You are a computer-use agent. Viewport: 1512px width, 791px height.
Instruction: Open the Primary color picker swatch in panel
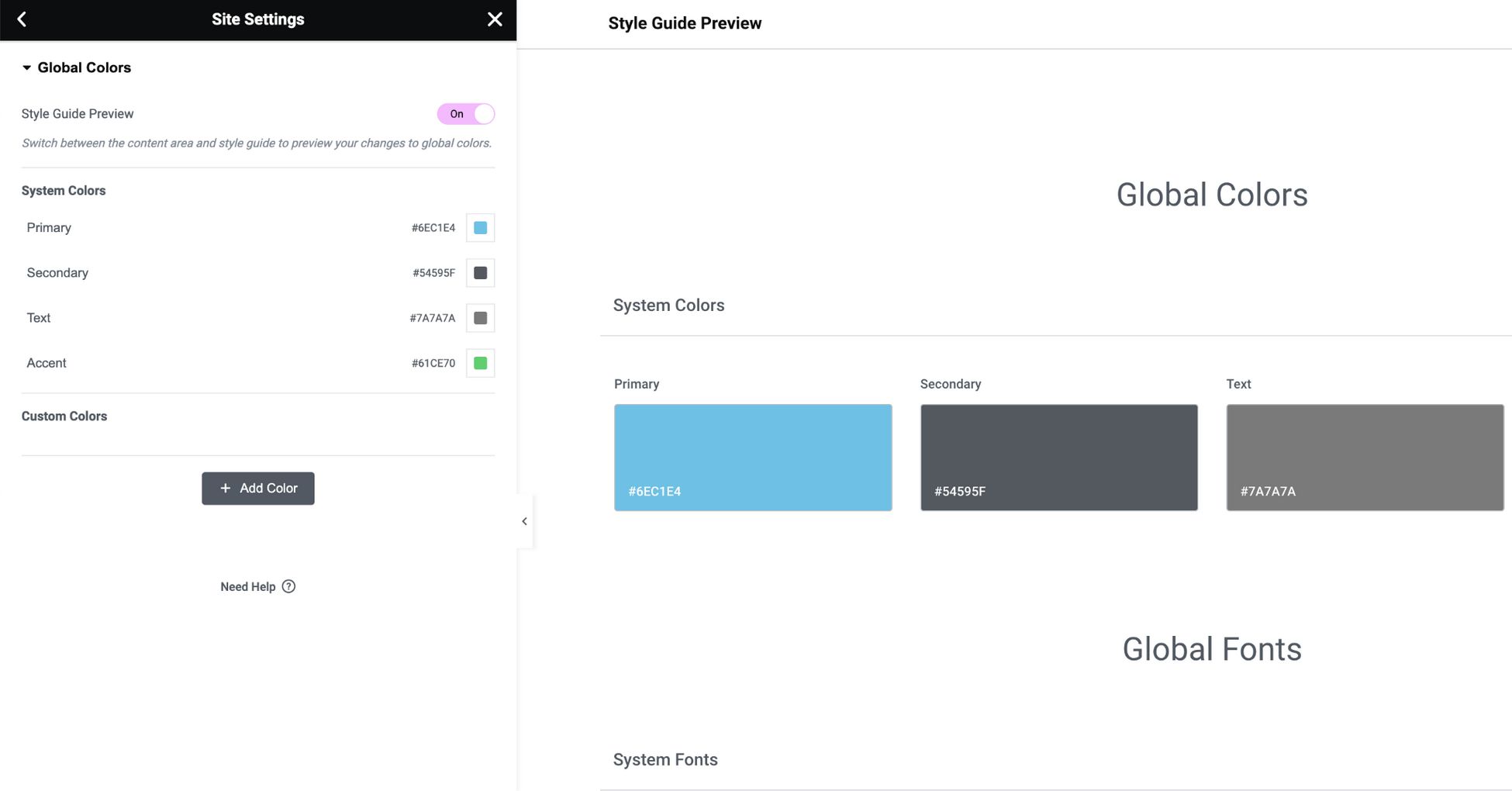click(x=480, y=228)
